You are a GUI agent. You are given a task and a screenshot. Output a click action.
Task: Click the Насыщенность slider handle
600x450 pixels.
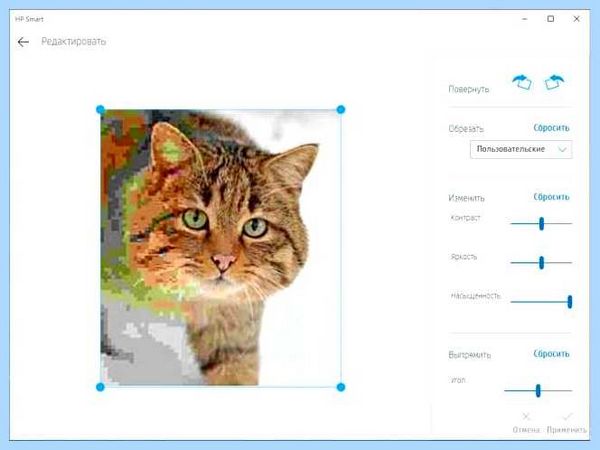point(570,302)
